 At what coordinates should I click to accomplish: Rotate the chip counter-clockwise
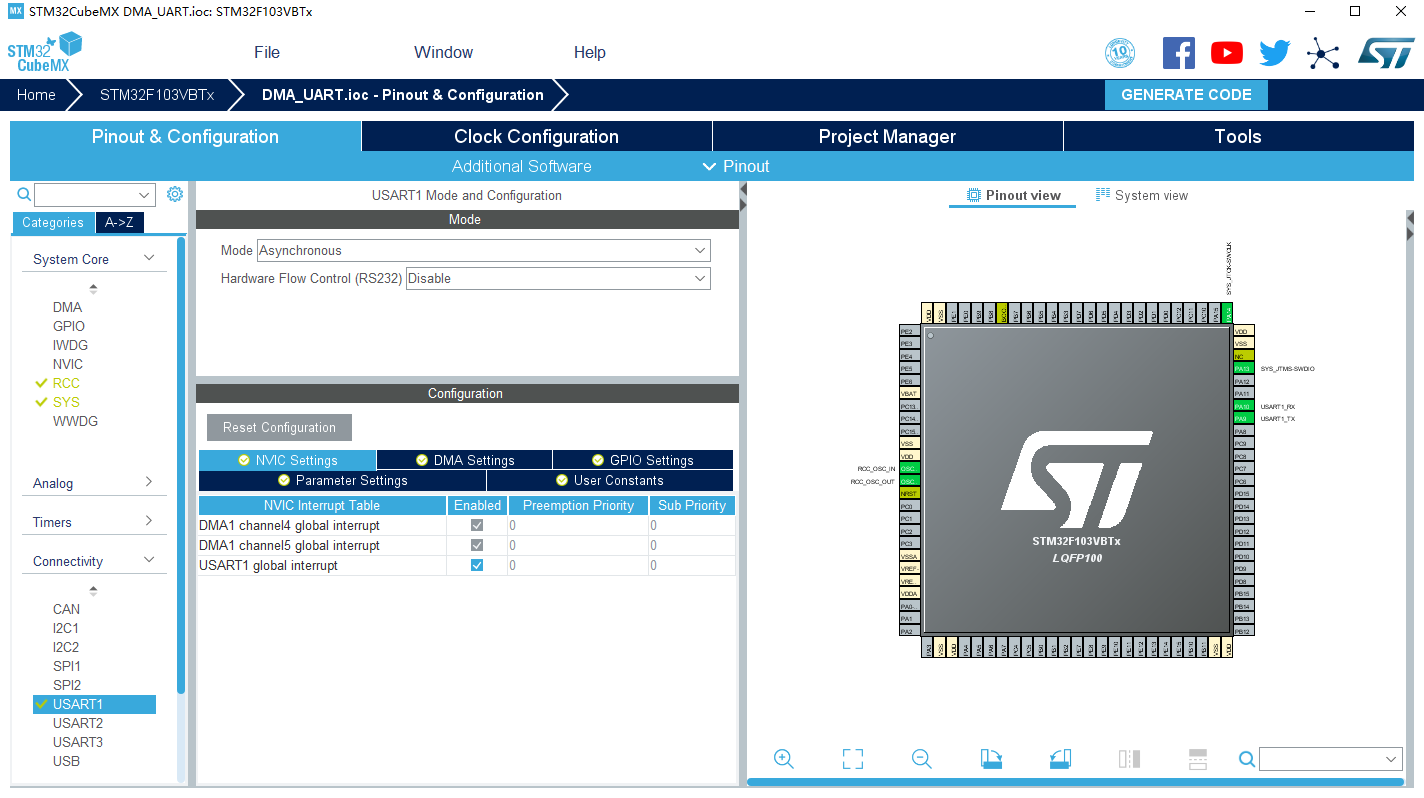click(x=1060, y=758)
